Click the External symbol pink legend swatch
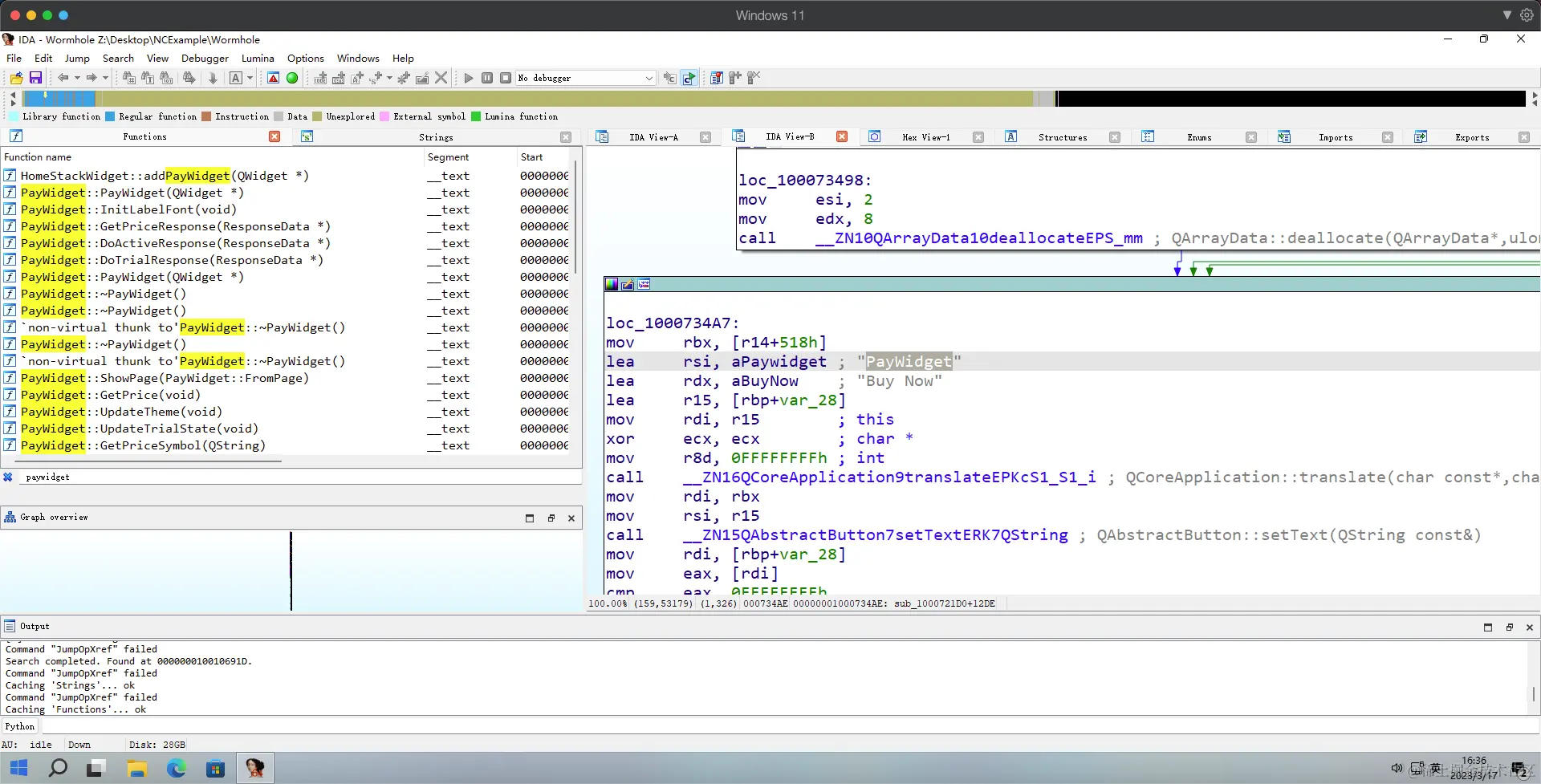This screenshot has height=784, width=1541. pos(384,116)
